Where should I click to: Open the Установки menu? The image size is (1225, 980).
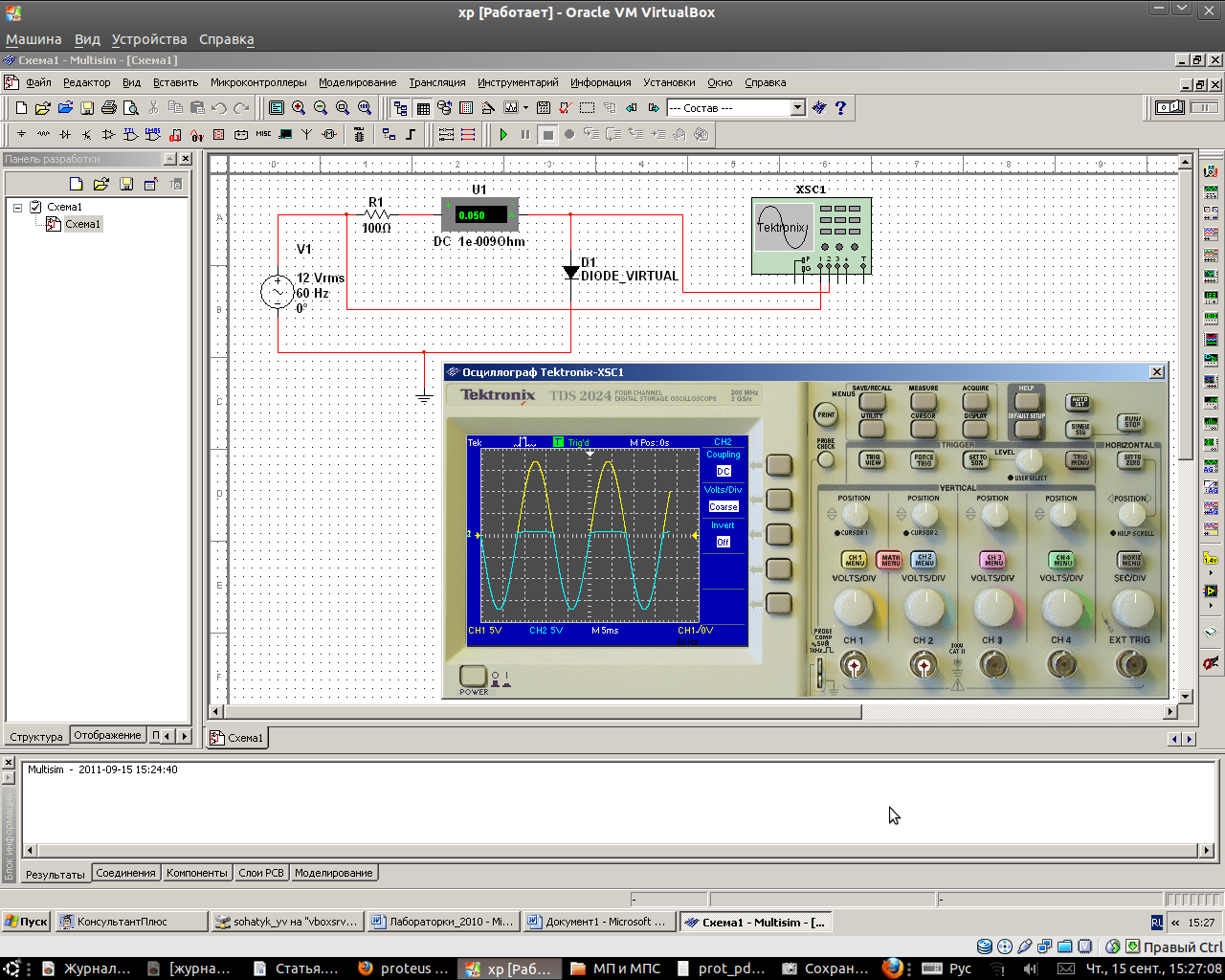(x=669, y=82)
